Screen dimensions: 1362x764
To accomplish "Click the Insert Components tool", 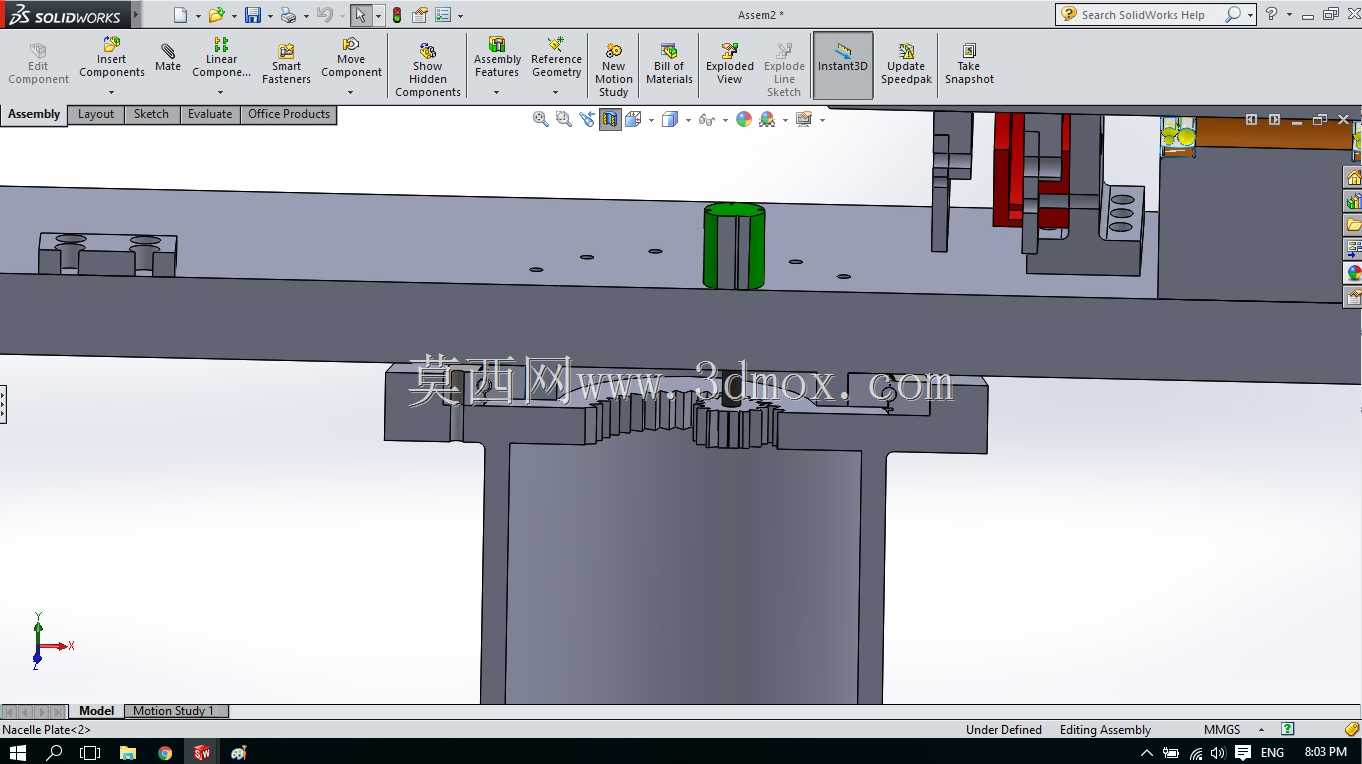I will (112, 58).
